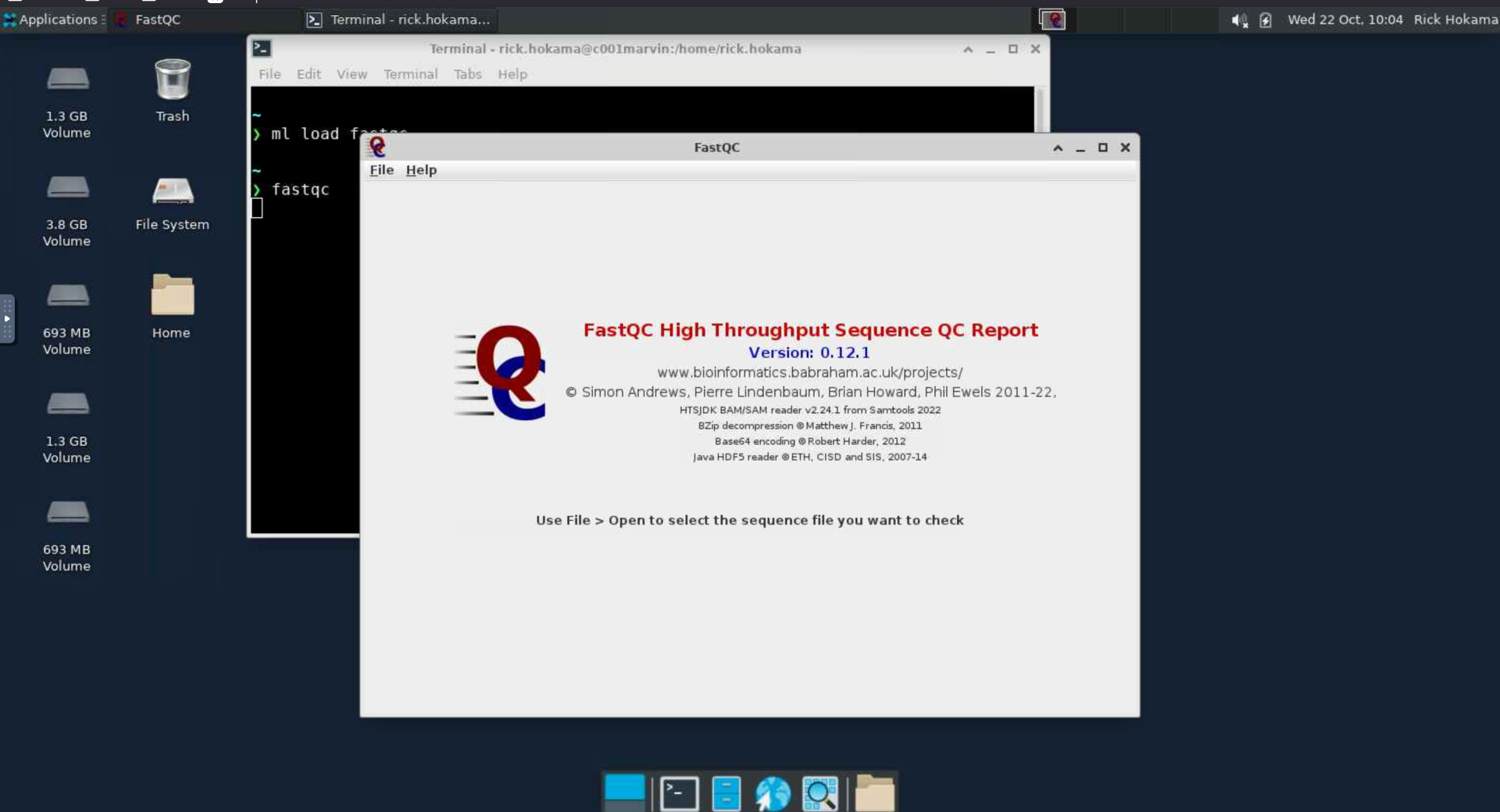Open the Tabs menu in the Terminal window
Image resolution: width=1500 pixels, height=812 pixels.
click(468, 74)
